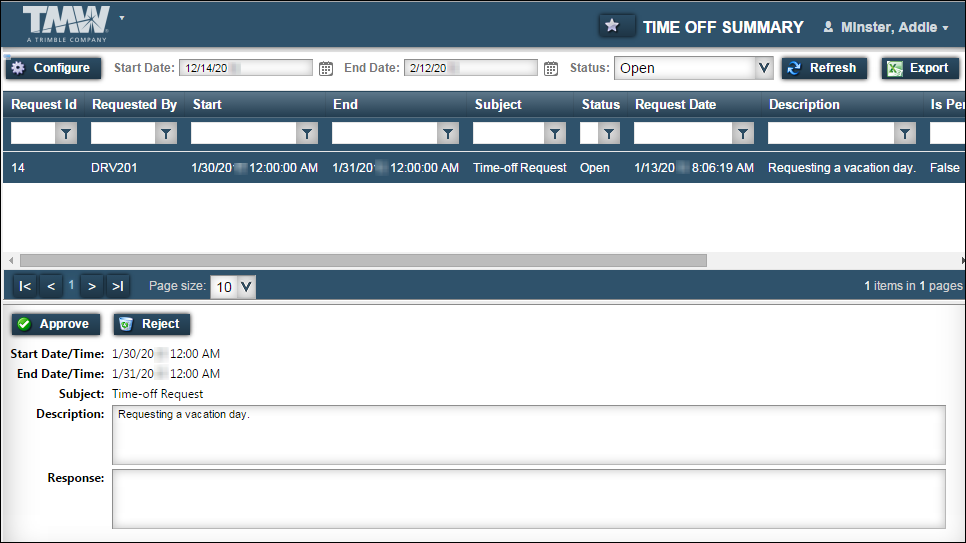Click the scroll left arrow of the grid

tap(10, 261)
